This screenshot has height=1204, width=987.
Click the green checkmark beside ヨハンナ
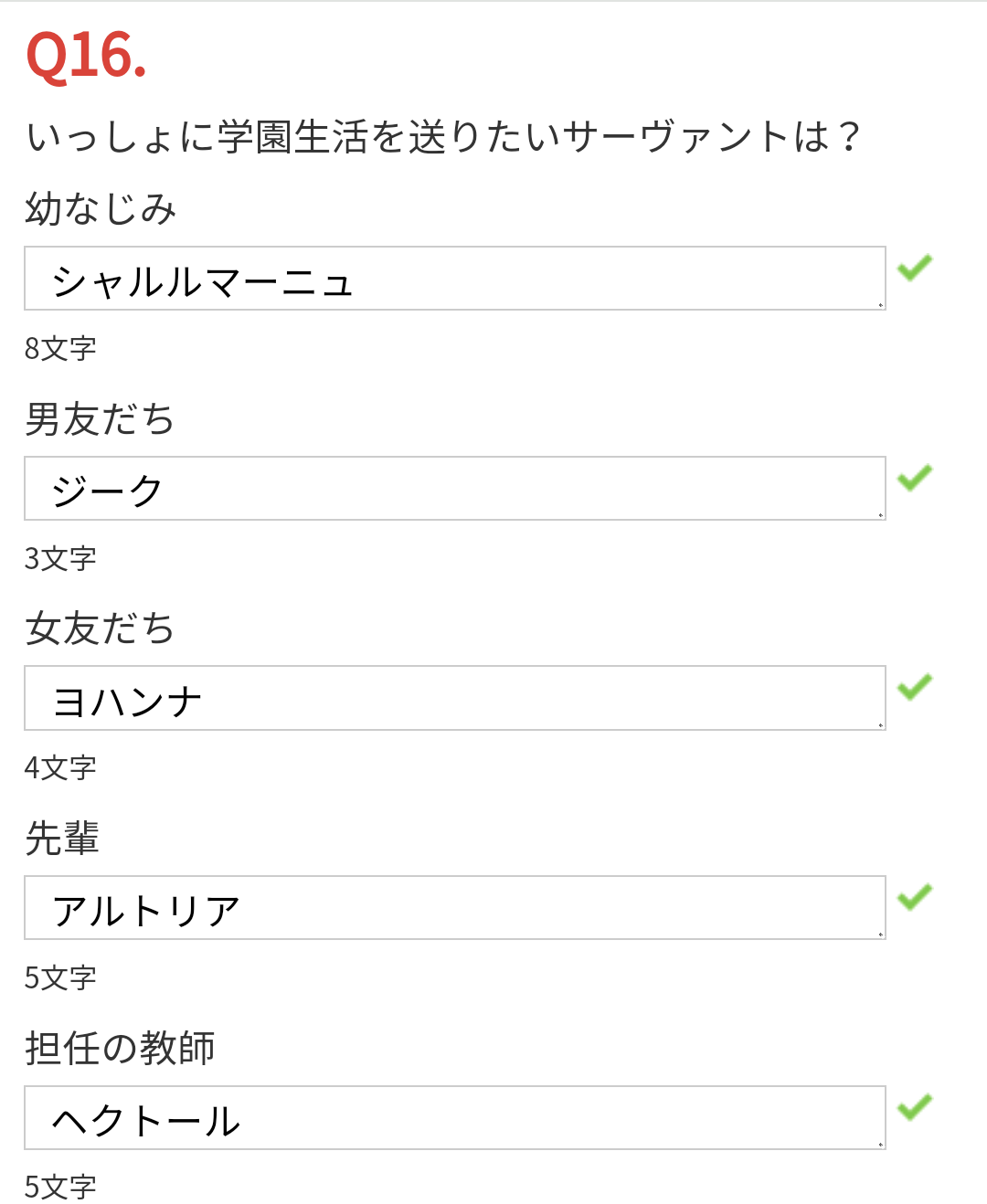point(914,687)
